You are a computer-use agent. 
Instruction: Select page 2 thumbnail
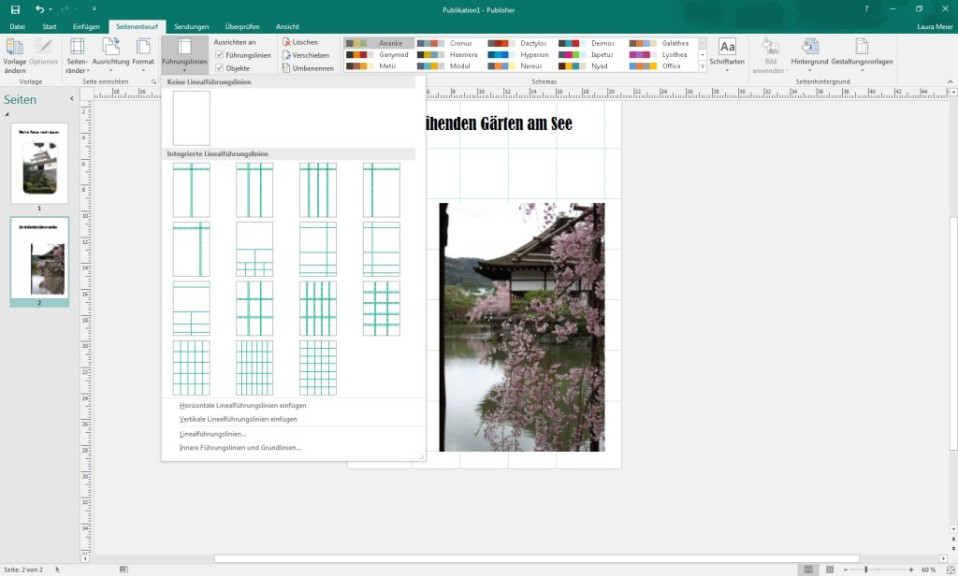40,258
